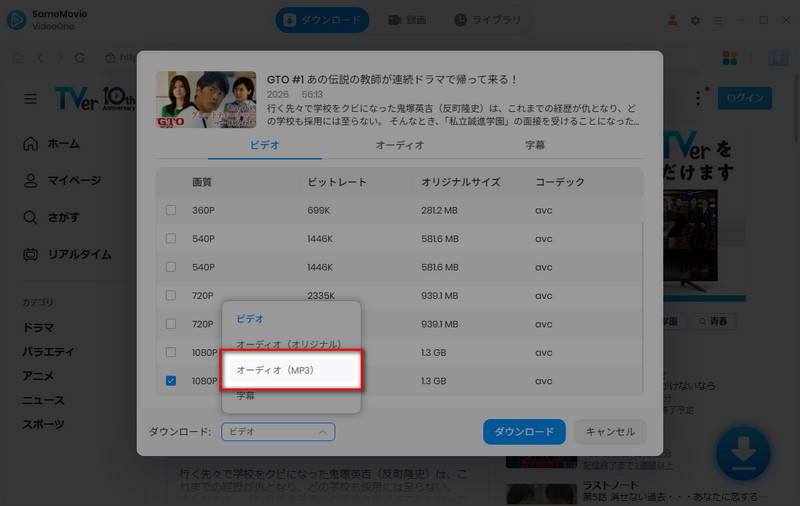Click the キャンセル button

(610, 432)
